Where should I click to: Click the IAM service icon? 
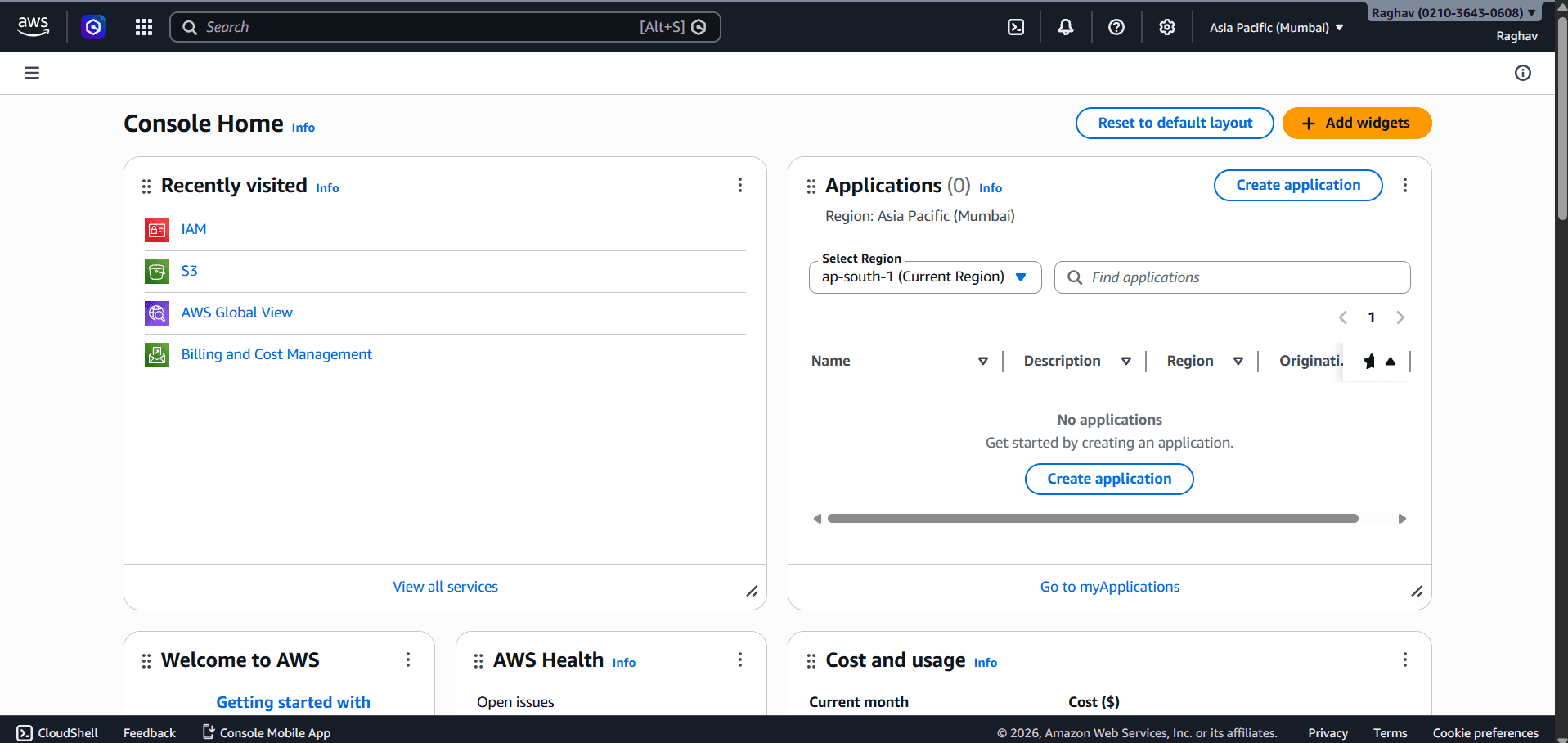[156, 229]
